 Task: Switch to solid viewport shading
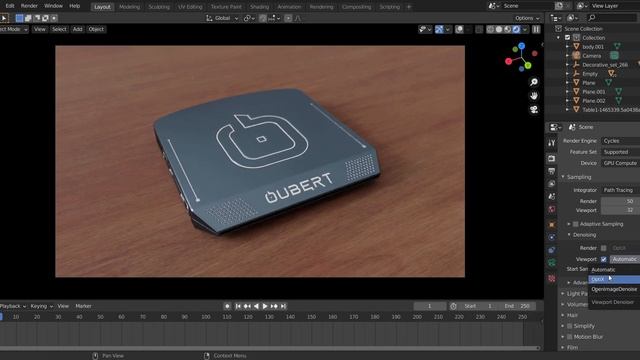point(499,29)
